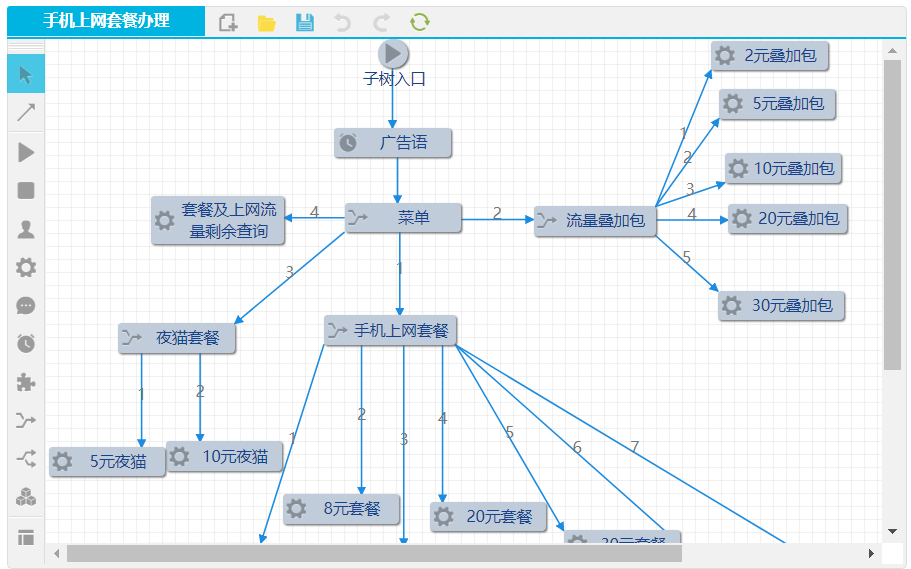Viewport: 911px width, 569px height.
Task: Select the 10元叠加包 node
Action: tap(783, 169)
